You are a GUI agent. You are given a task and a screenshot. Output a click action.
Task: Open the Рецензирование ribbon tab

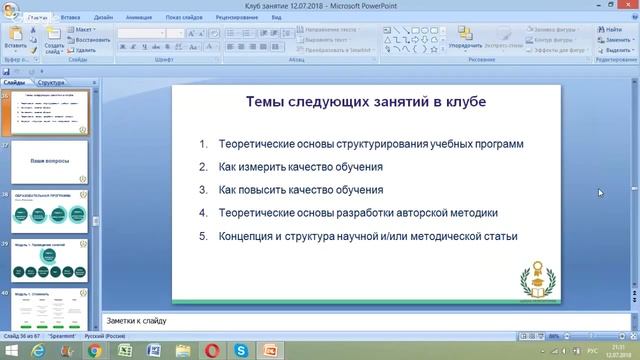(x=237, y=18)
